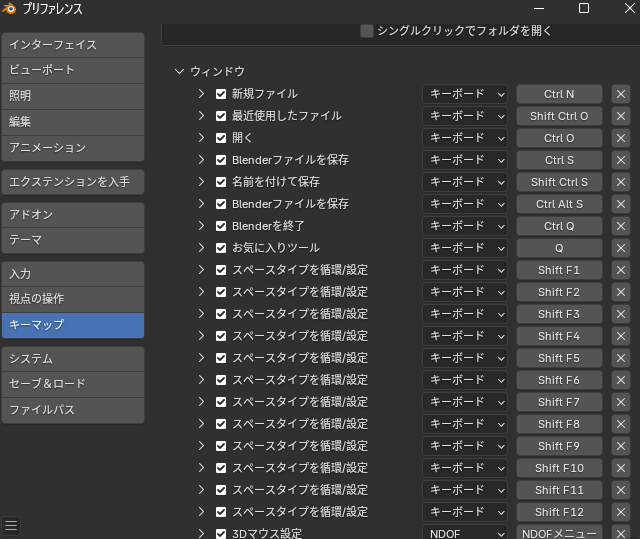
Task: Open NDOF input type dropdown for 3Dマウス設定
Action: click(465, 533)
